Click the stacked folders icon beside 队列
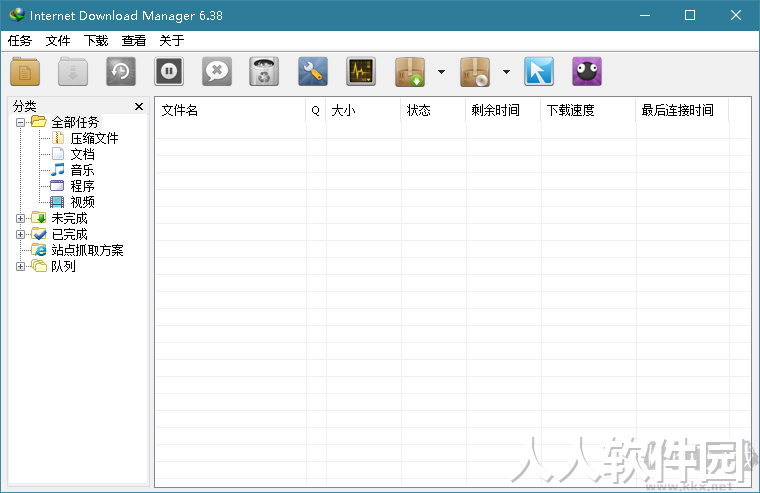Screen dimensions: 760x493 point(39,266)
